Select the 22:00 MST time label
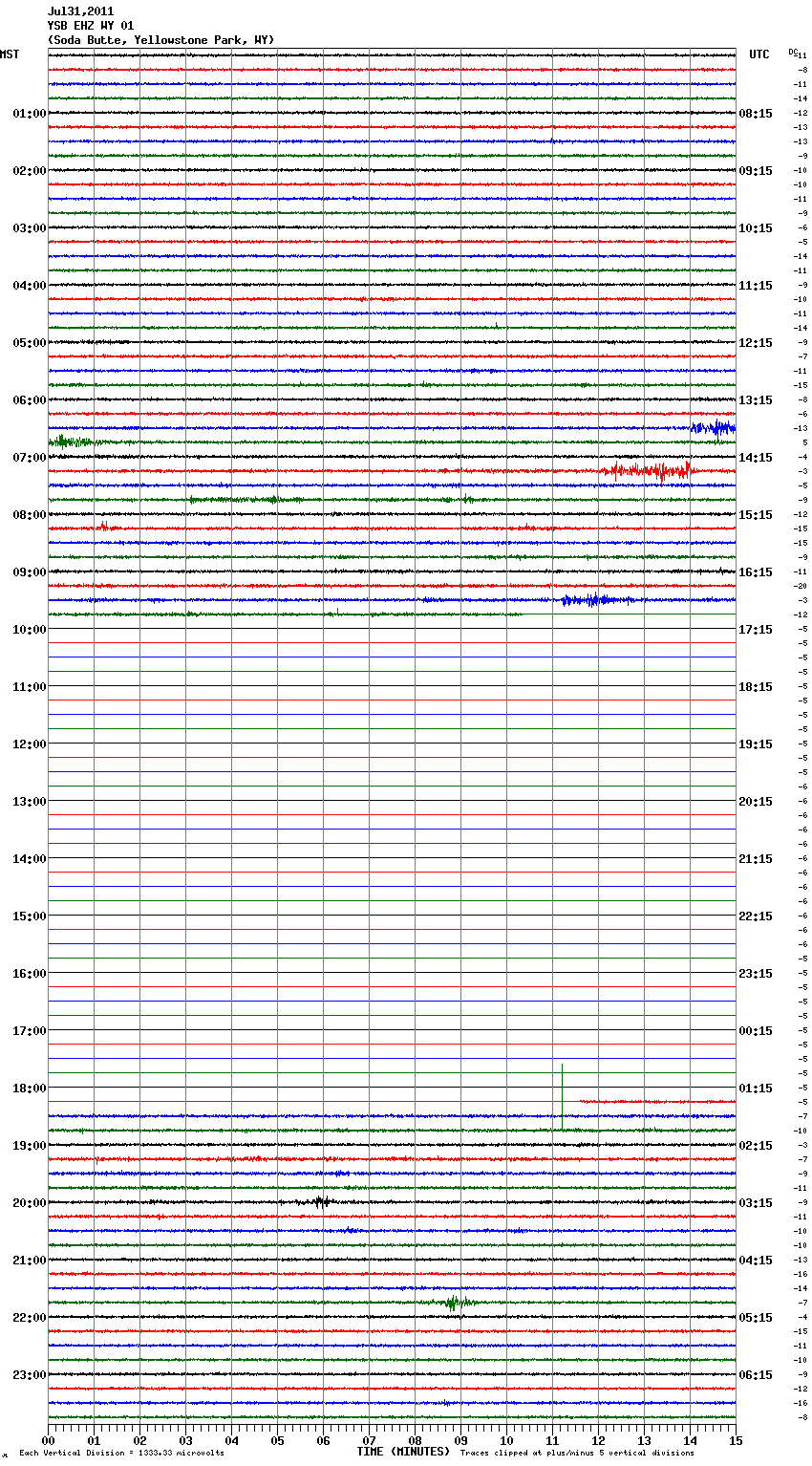812x1466 pixels. pos(30,1318)
